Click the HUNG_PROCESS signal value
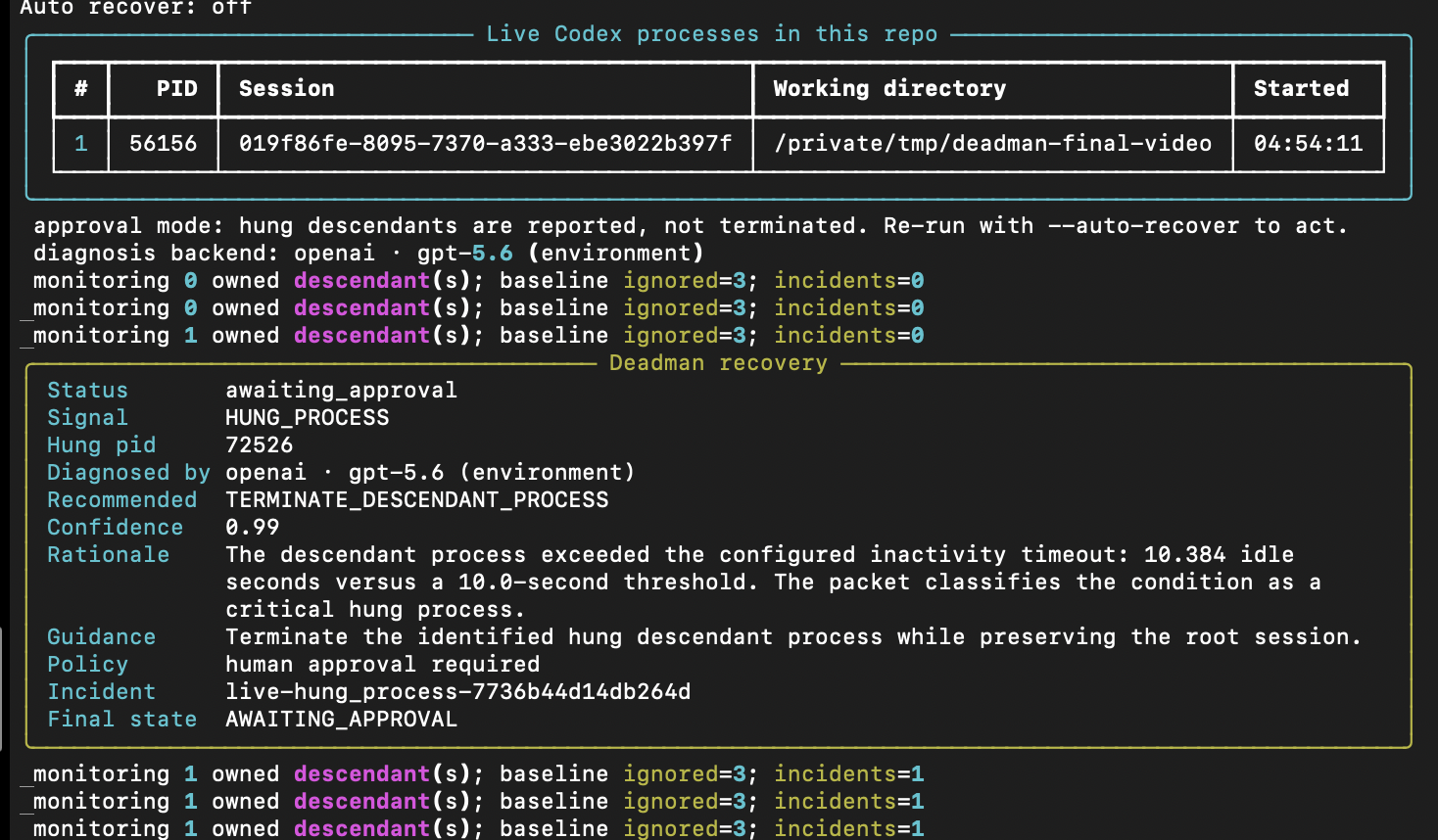The height and width of the screenshot is (840, 1438). [307, 417]
